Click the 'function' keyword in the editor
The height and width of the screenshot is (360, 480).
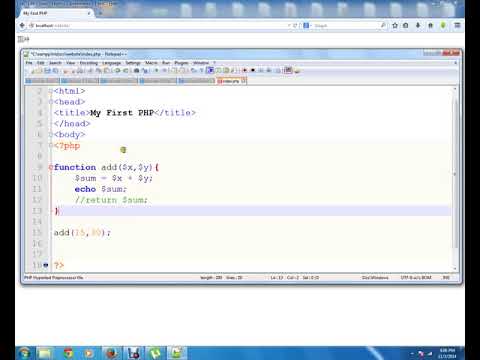(75, 167)
